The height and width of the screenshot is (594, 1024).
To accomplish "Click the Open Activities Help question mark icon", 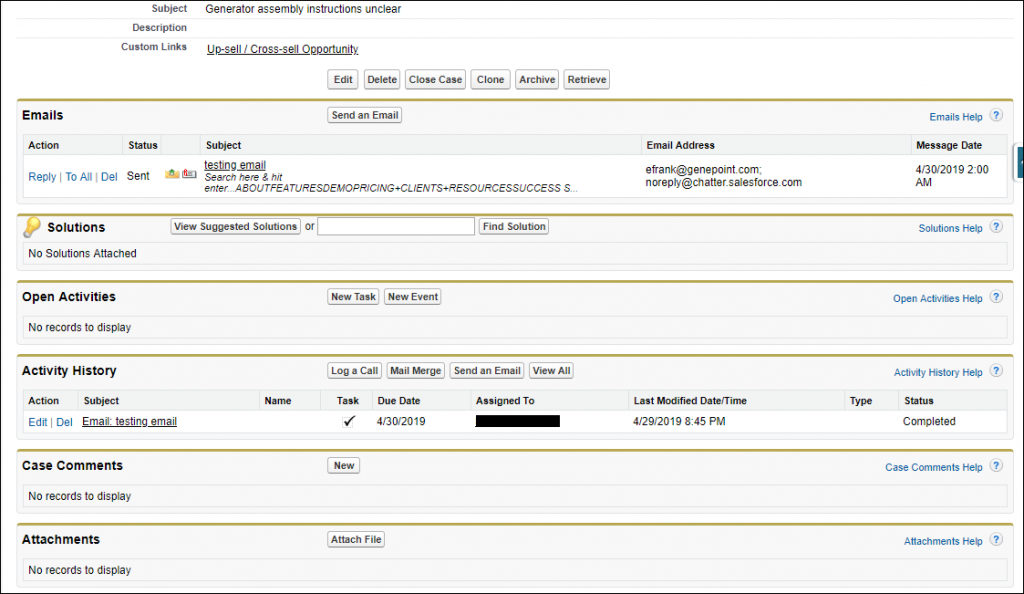I will tap(996, 297).
